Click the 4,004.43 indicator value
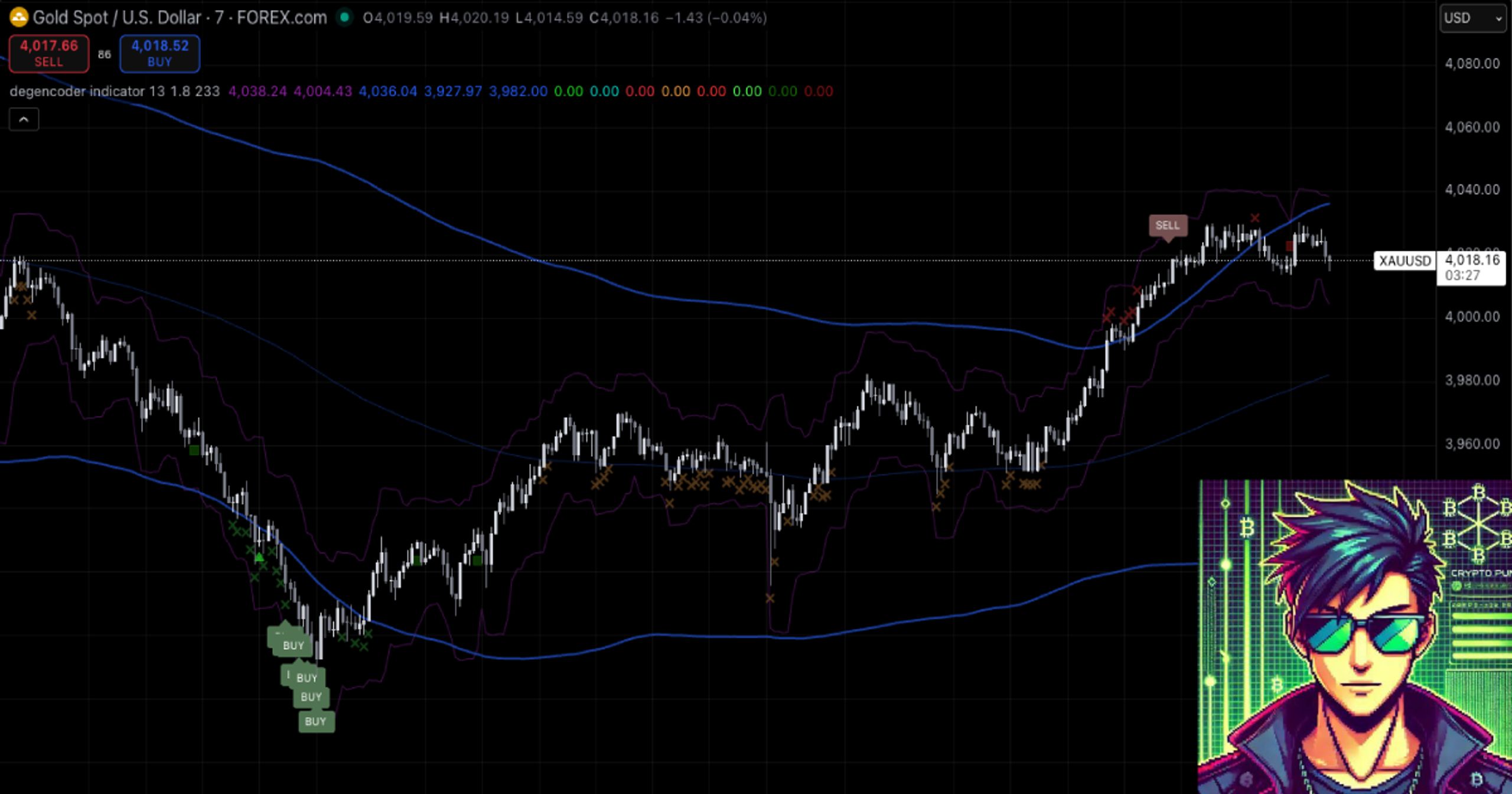 click(x=322, y=92)
